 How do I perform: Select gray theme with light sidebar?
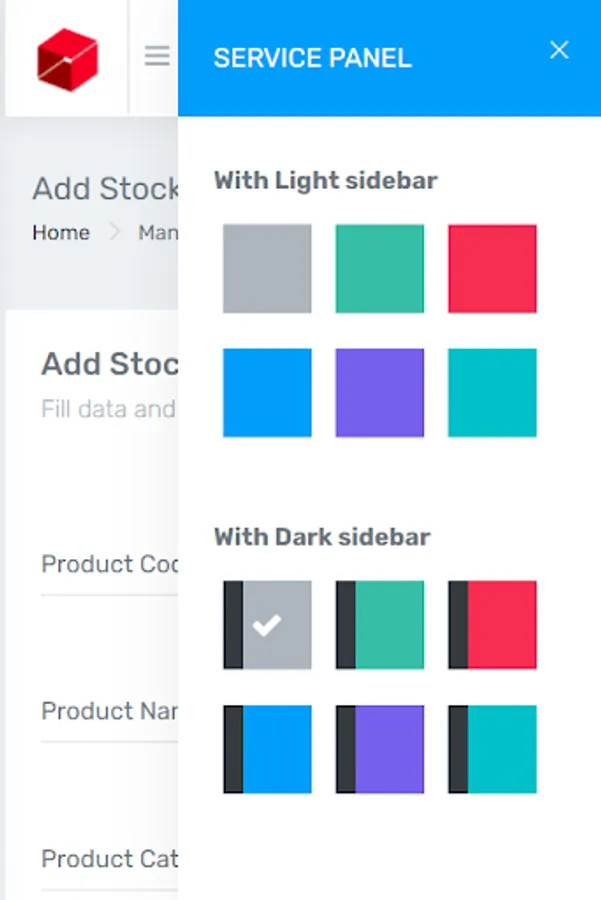tap(267, 268)
